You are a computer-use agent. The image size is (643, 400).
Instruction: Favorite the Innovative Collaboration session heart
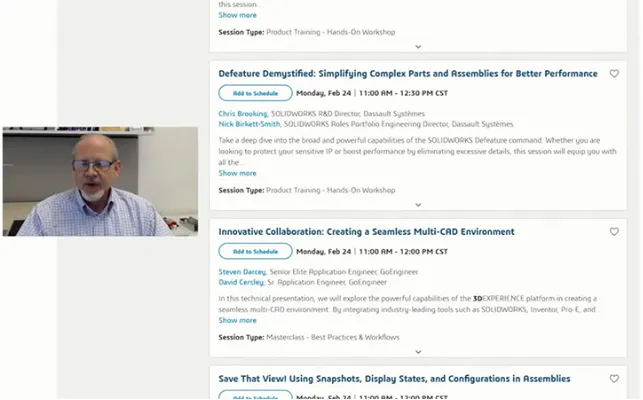(614, 232)
